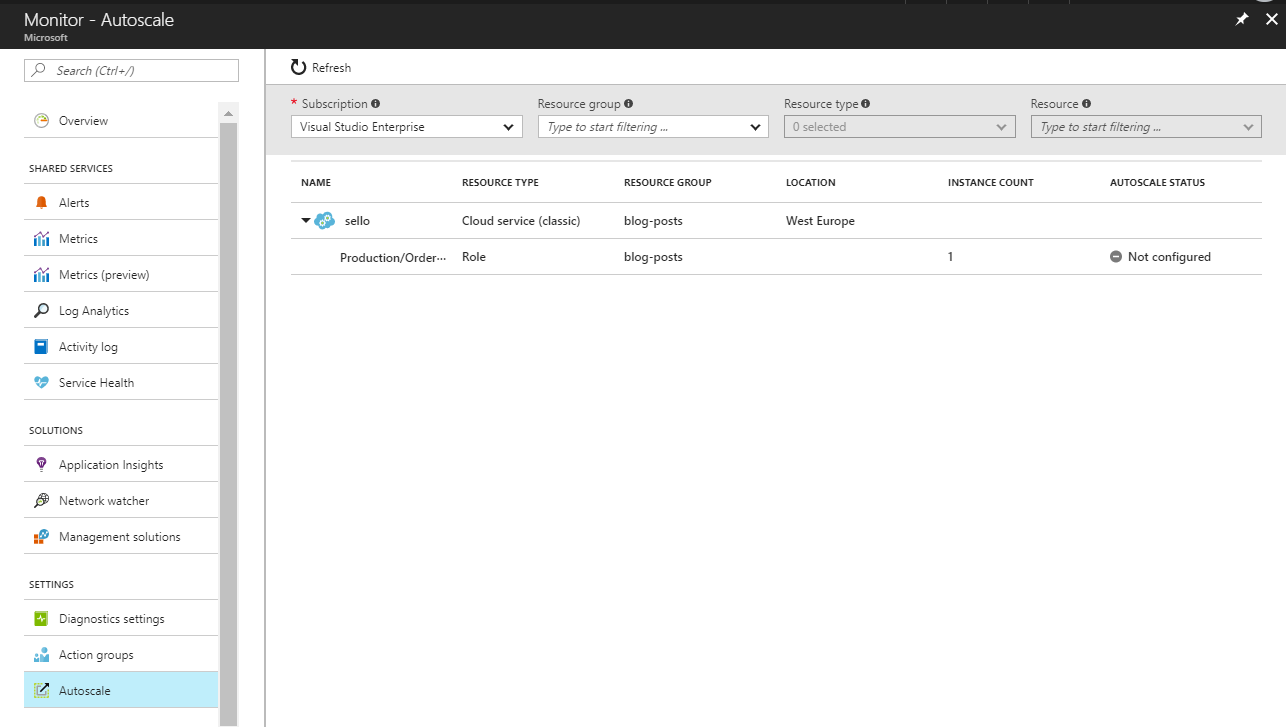Click the instance count value 1

pyautogui.click(x=951, y=257)
